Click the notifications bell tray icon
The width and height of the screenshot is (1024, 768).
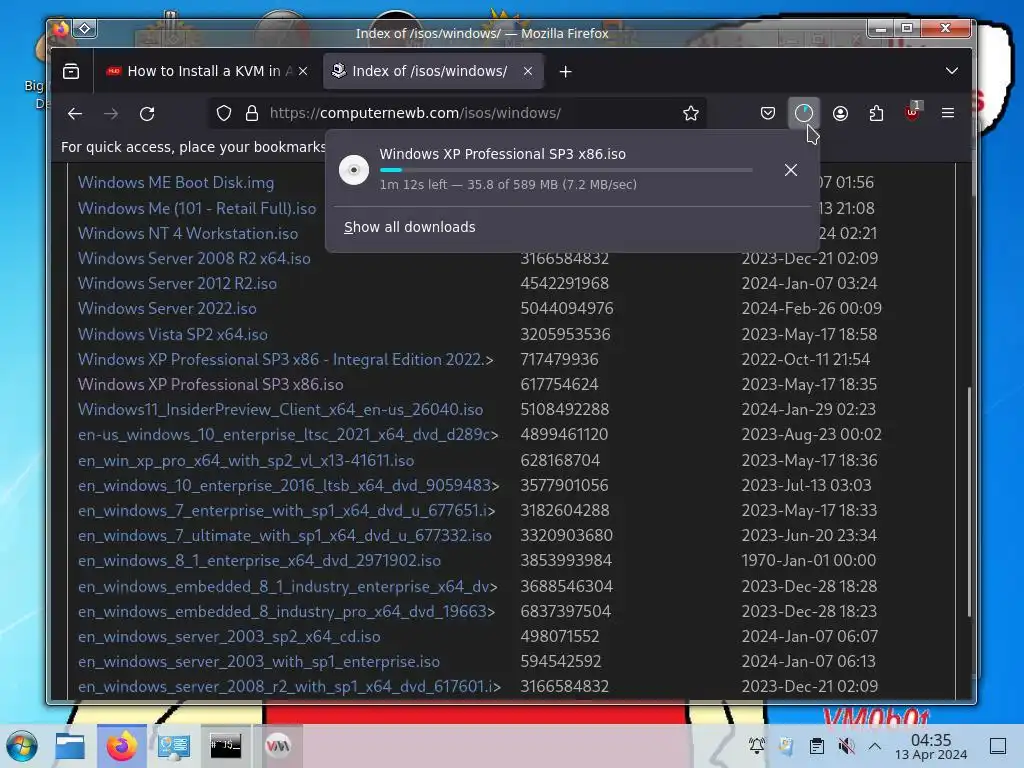tap(757, 746)
